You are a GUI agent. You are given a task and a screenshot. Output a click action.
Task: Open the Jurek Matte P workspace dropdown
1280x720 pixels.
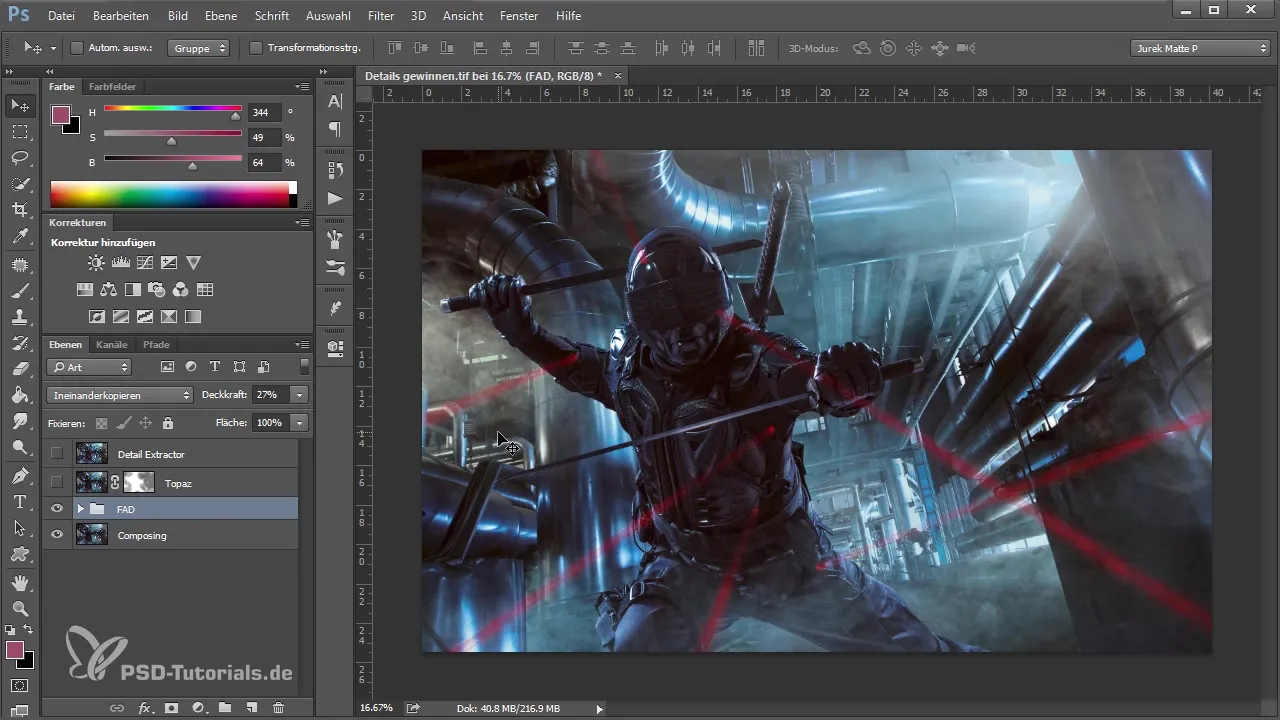click(1200, 48)
